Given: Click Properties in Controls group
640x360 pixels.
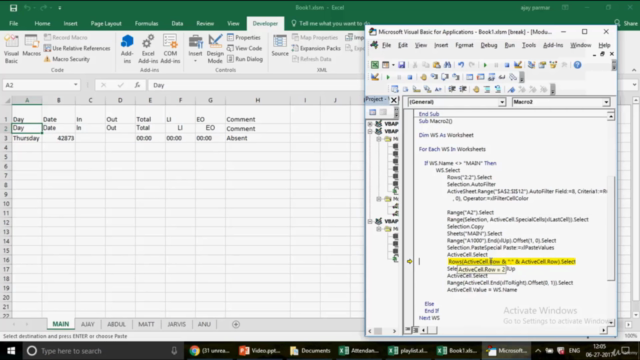Looking at the screenshot, I should point(244,37).
